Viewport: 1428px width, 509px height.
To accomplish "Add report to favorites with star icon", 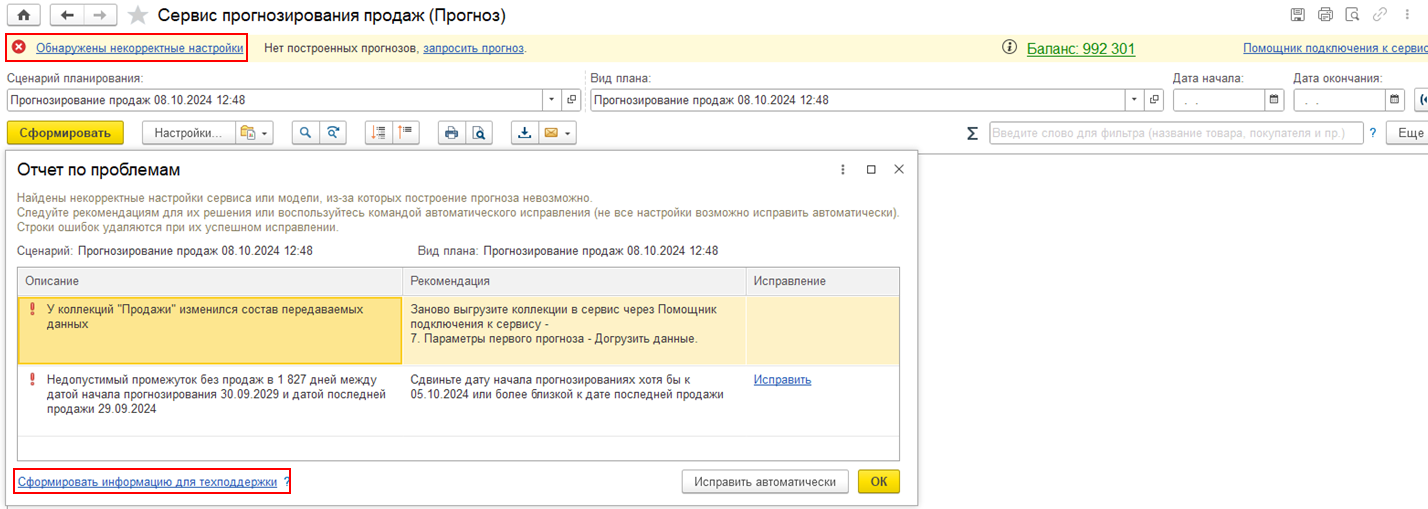I will click(x=138, y=15).
